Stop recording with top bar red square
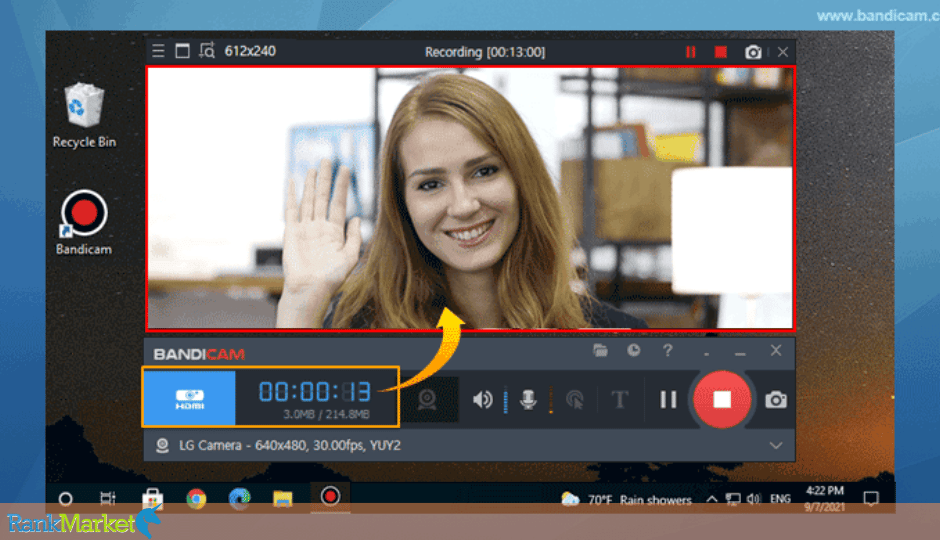This screenshot has width=940, height=540. click(x=721, y=52)
